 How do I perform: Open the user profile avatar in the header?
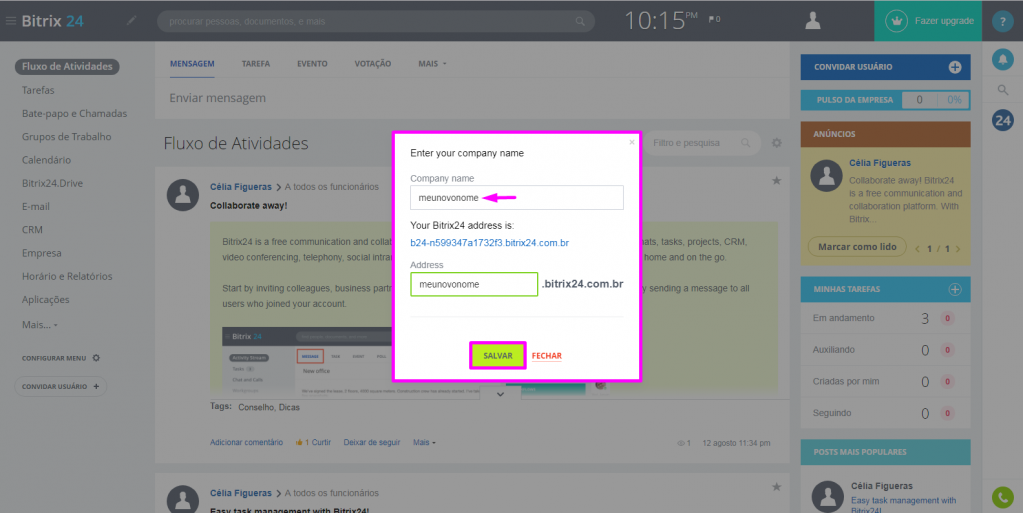click(x=813, y=21)
